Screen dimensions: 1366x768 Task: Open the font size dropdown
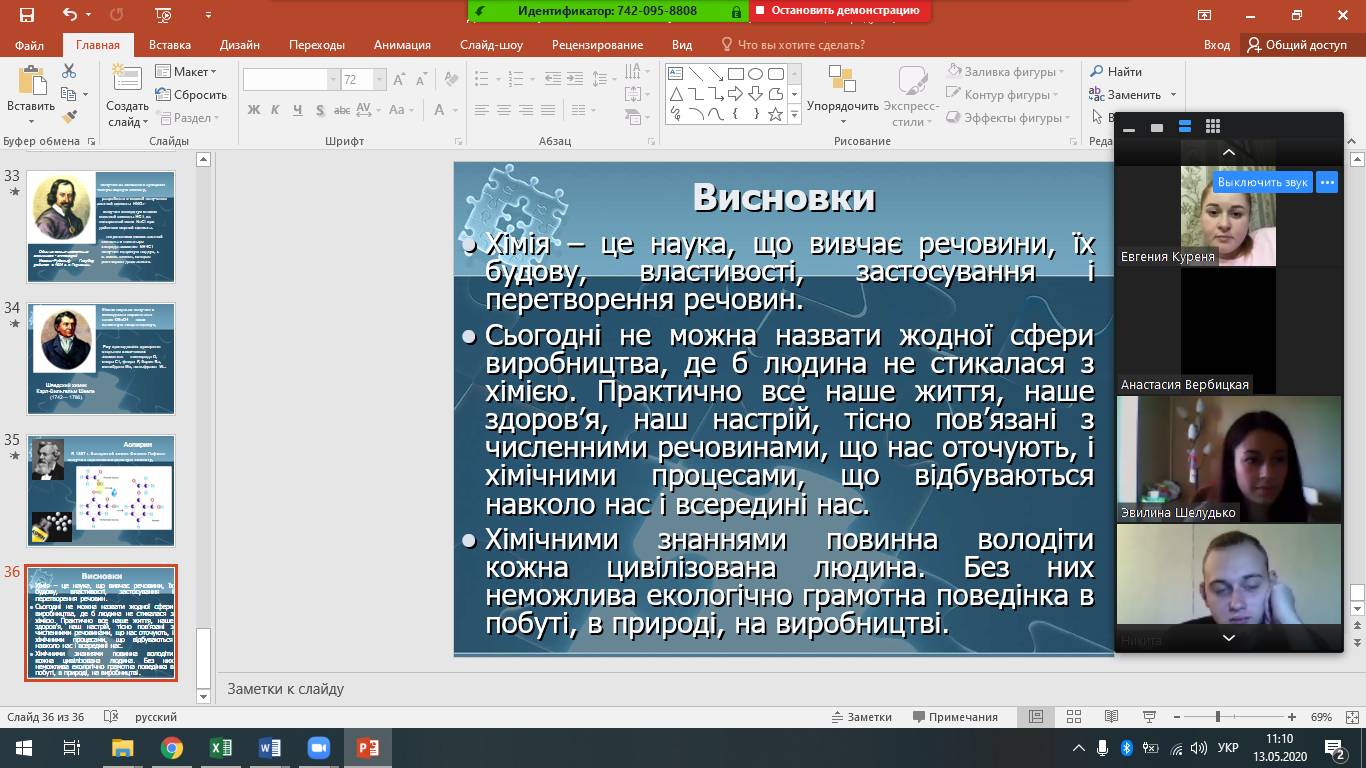(x=380, y=80)
